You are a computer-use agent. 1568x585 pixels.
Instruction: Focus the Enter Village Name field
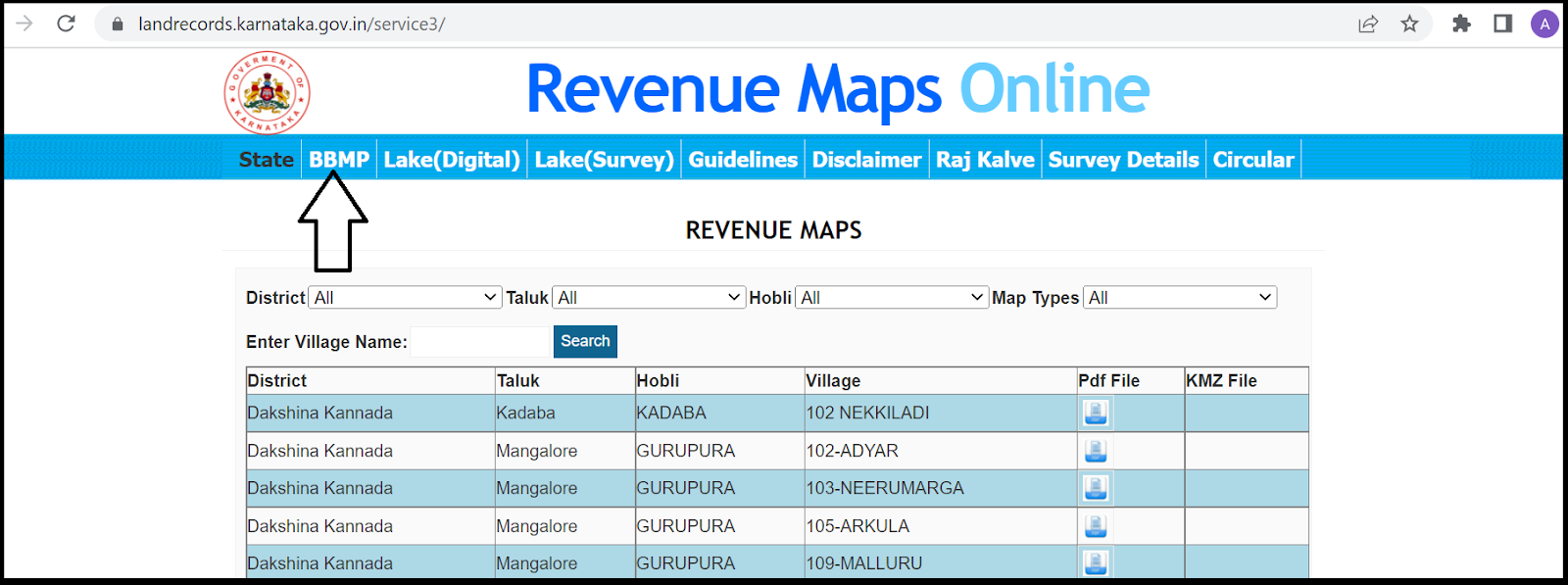pyautogui.click(x=481, y=341)
